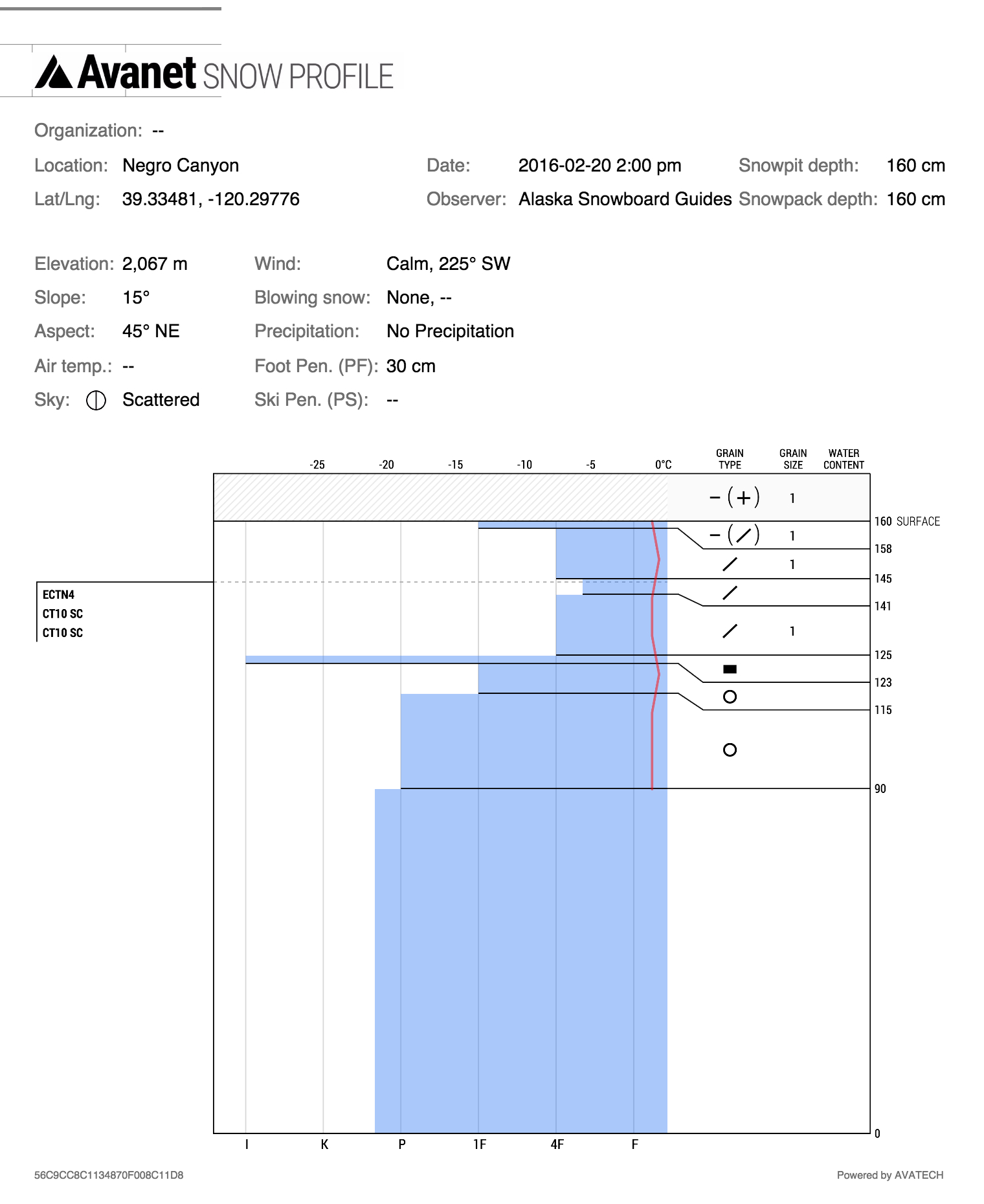984x1204 pixels.
Task: Click the -10 temperature axis label
Action: [x=524, y=465]
